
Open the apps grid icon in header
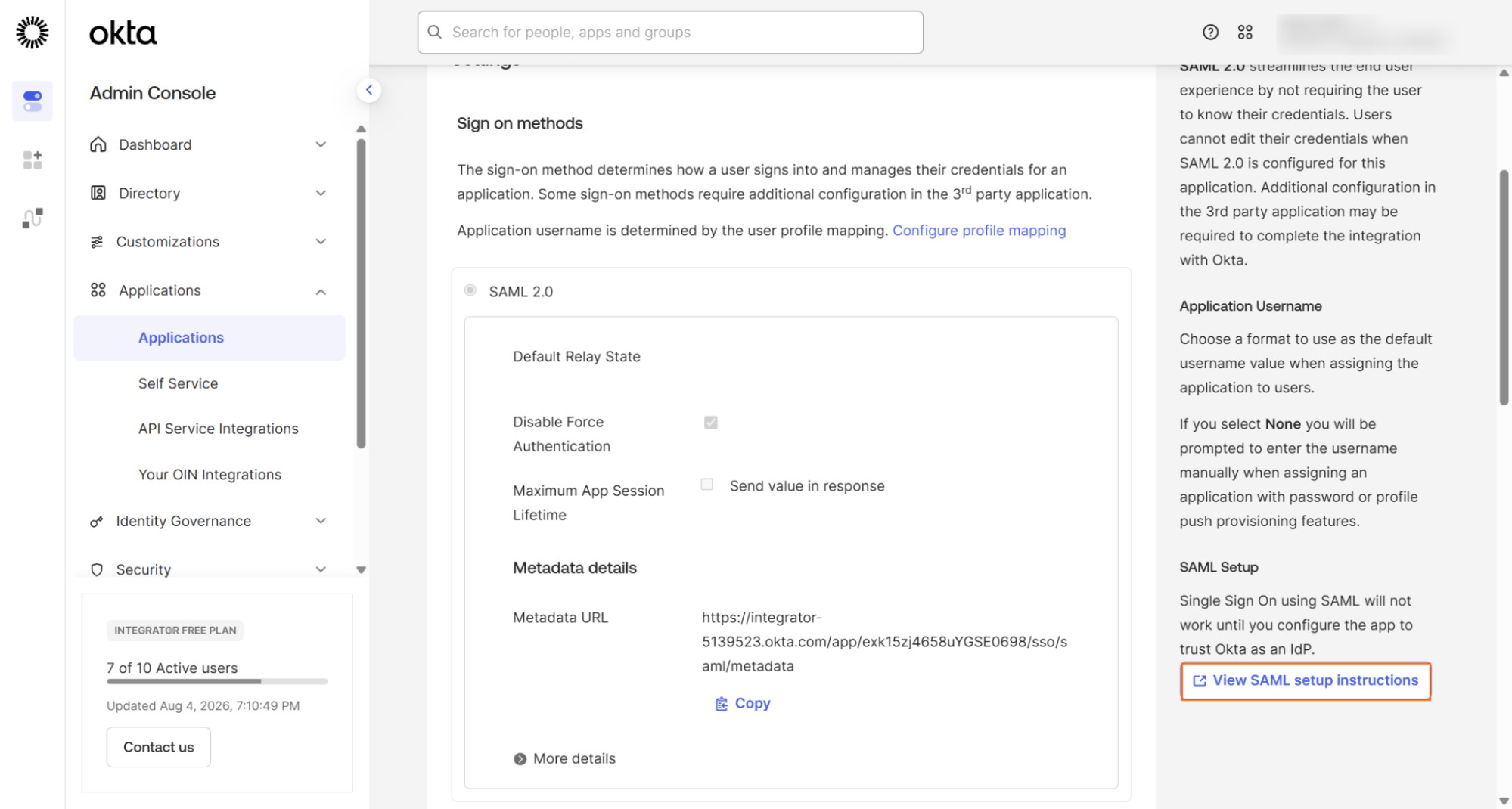point(1245,32)
